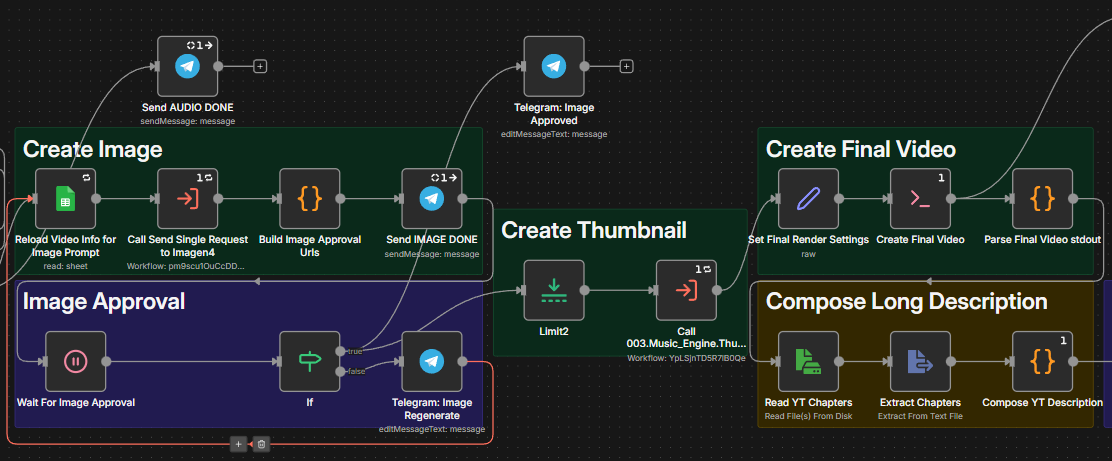Viewport: 1112px width, 461px height.
Task: Select the Telegram: Image Approved node
Action: tap(553, 66)
